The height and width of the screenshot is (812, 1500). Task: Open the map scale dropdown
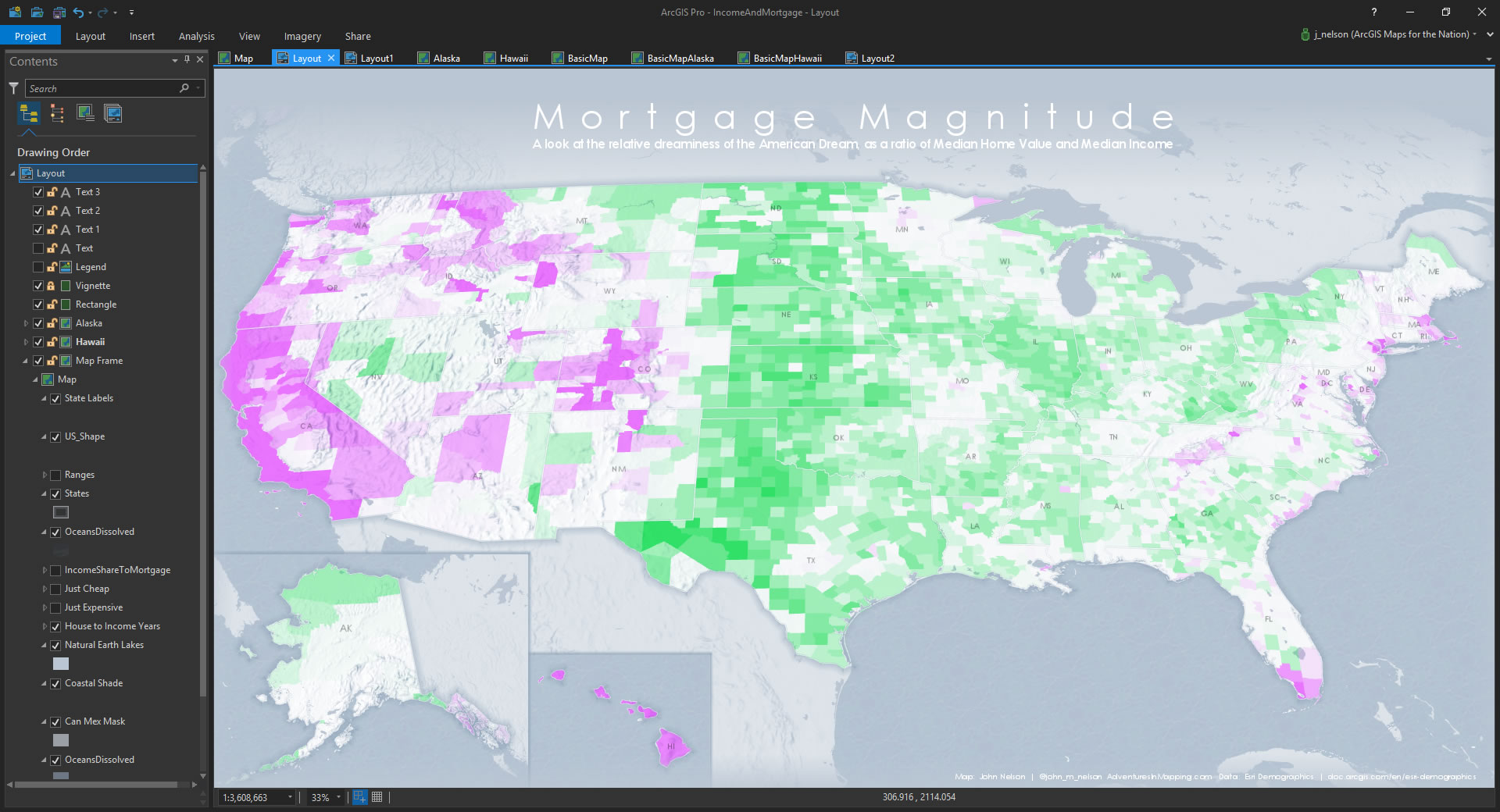click(290, 797)
